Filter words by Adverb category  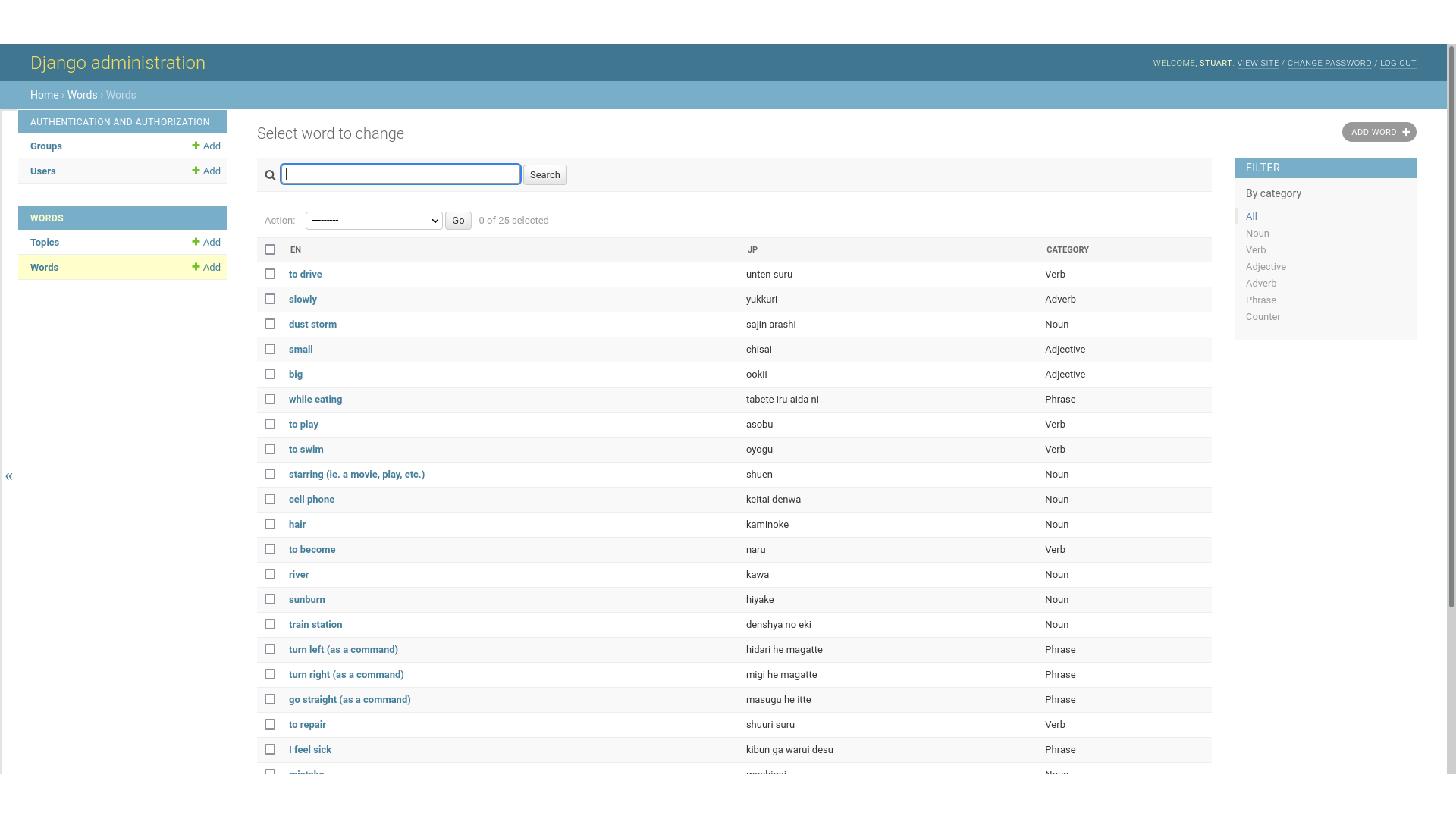(x=1261, y=283)
